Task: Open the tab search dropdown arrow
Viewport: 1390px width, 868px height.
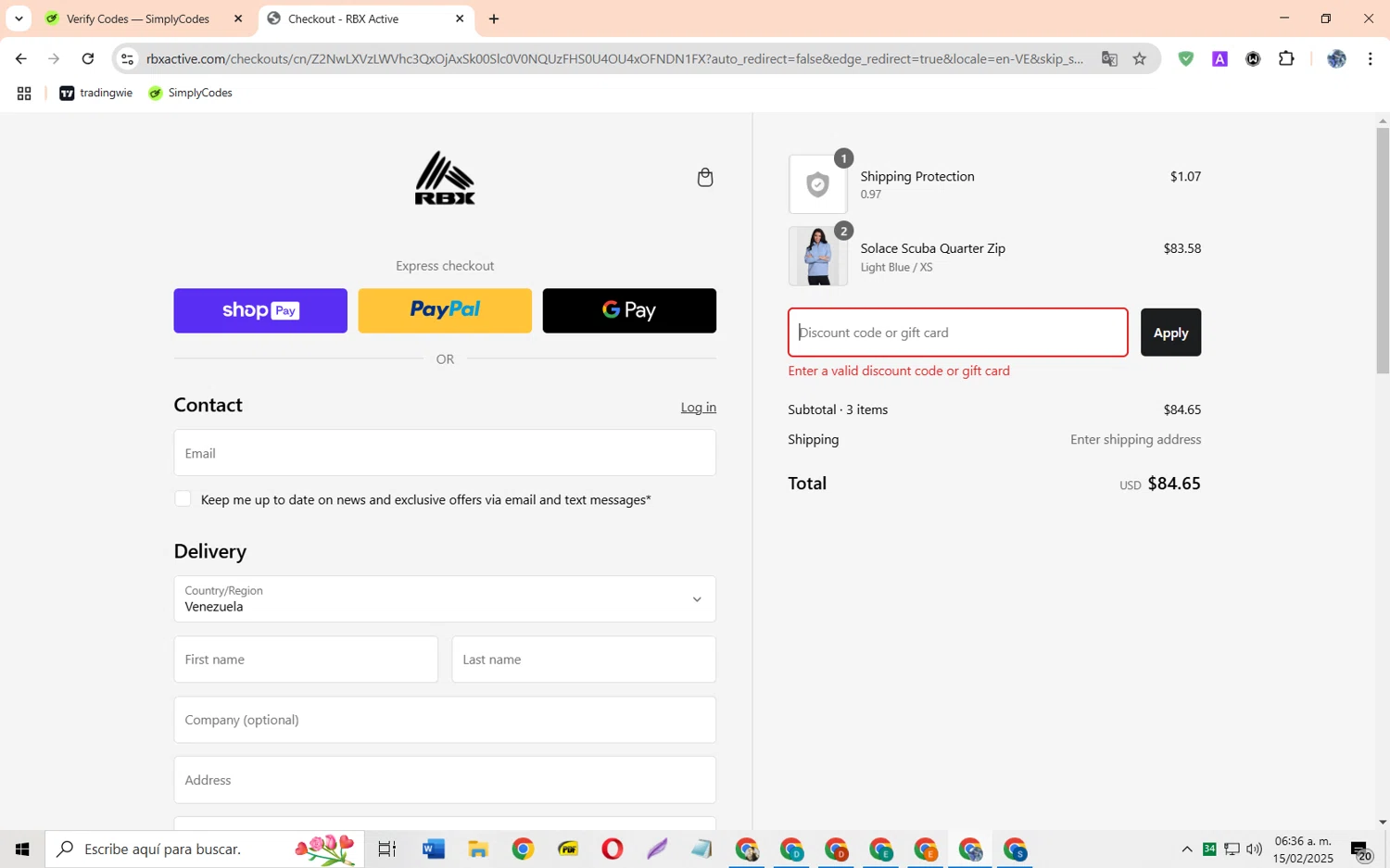Action: [19, 19]
